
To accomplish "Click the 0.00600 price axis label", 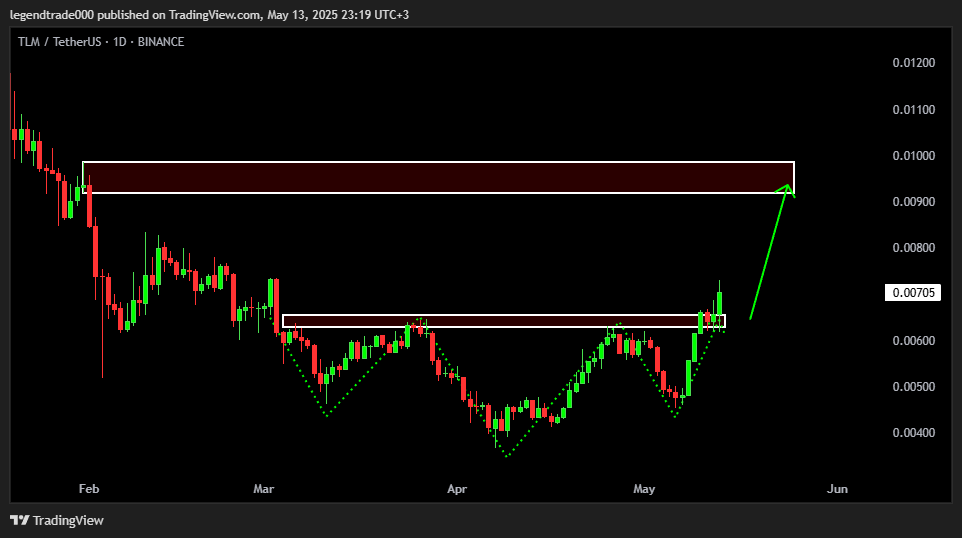I will 914,340.
